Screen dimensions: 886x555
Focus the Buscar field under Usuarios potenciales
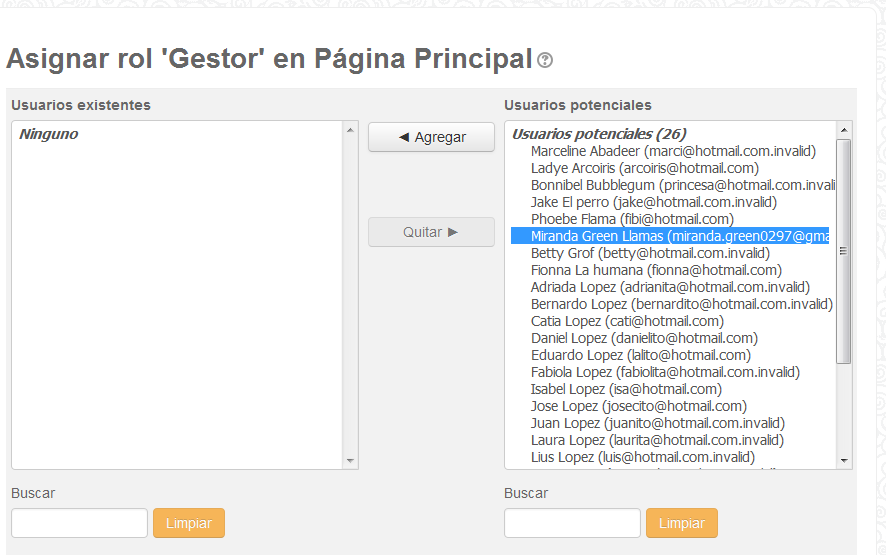pos(572,523)
